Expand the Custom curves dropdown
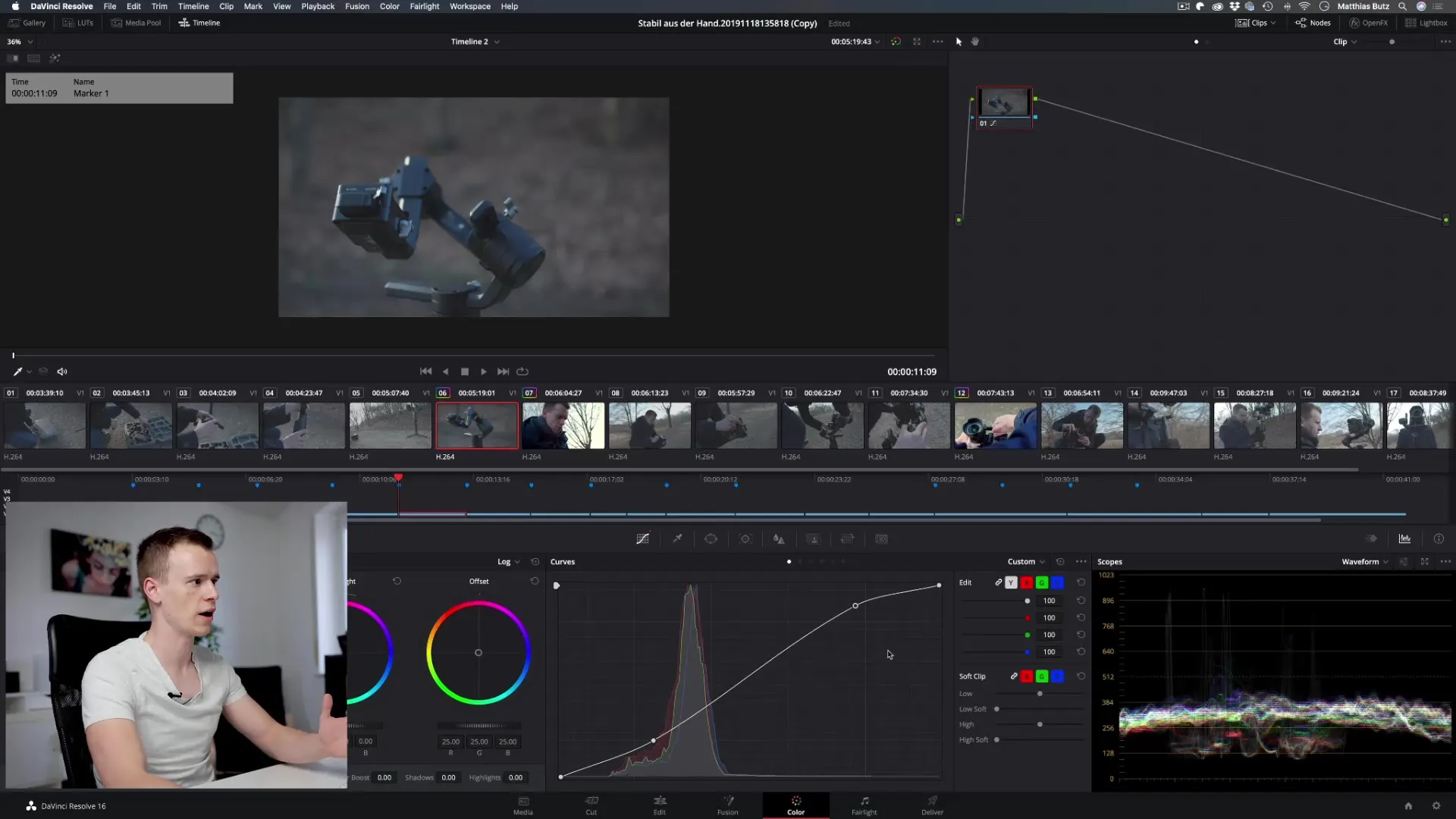1456x819 pixels. [1025, 562]
